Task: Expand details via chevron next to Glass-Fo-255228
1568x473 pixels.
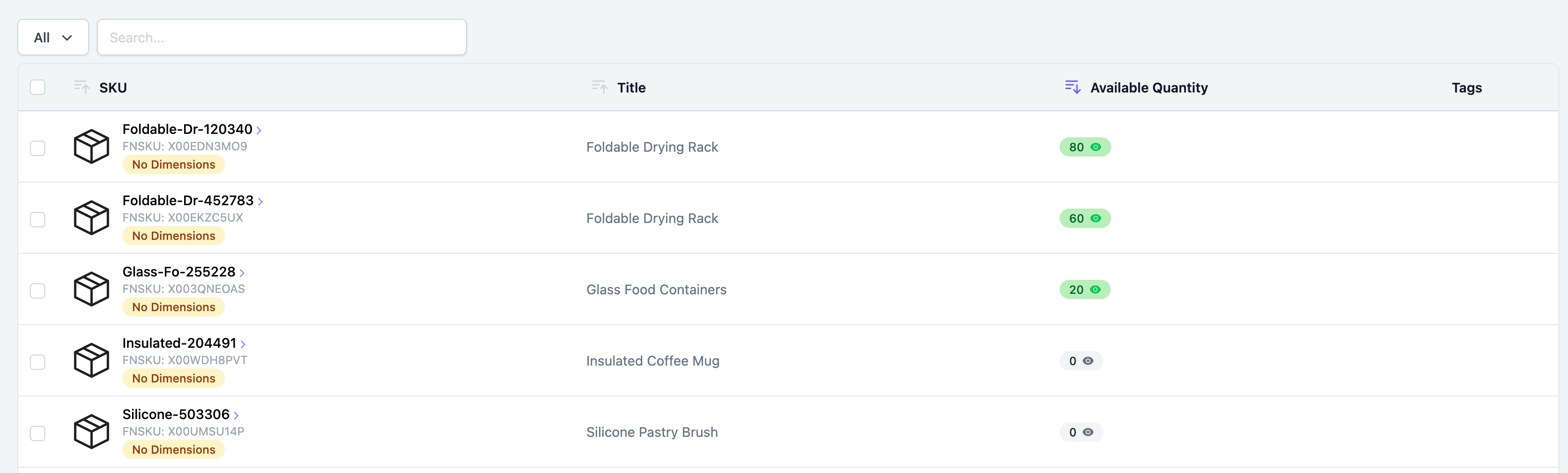Action: (242, 272)
